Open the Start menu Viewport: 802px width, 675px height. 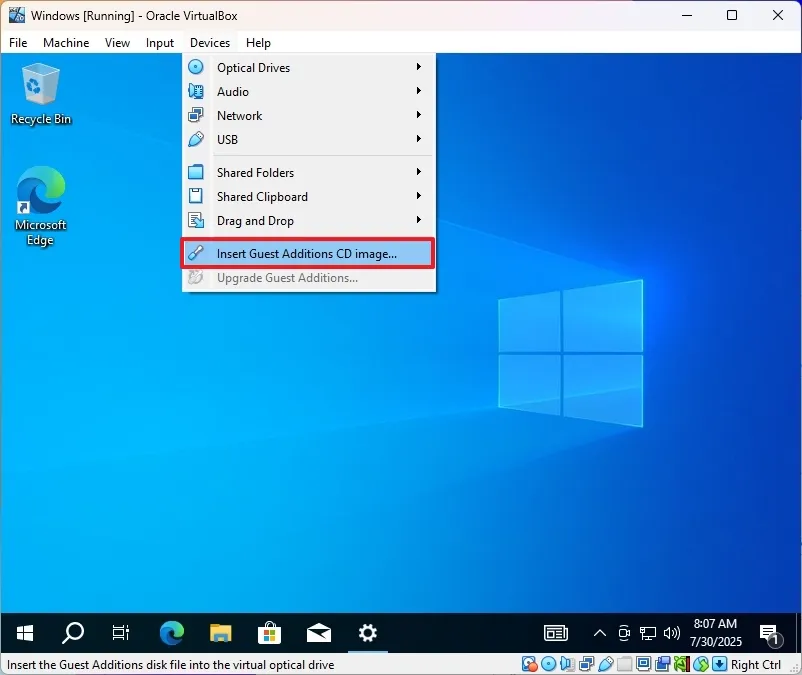(x=24, y=633)
